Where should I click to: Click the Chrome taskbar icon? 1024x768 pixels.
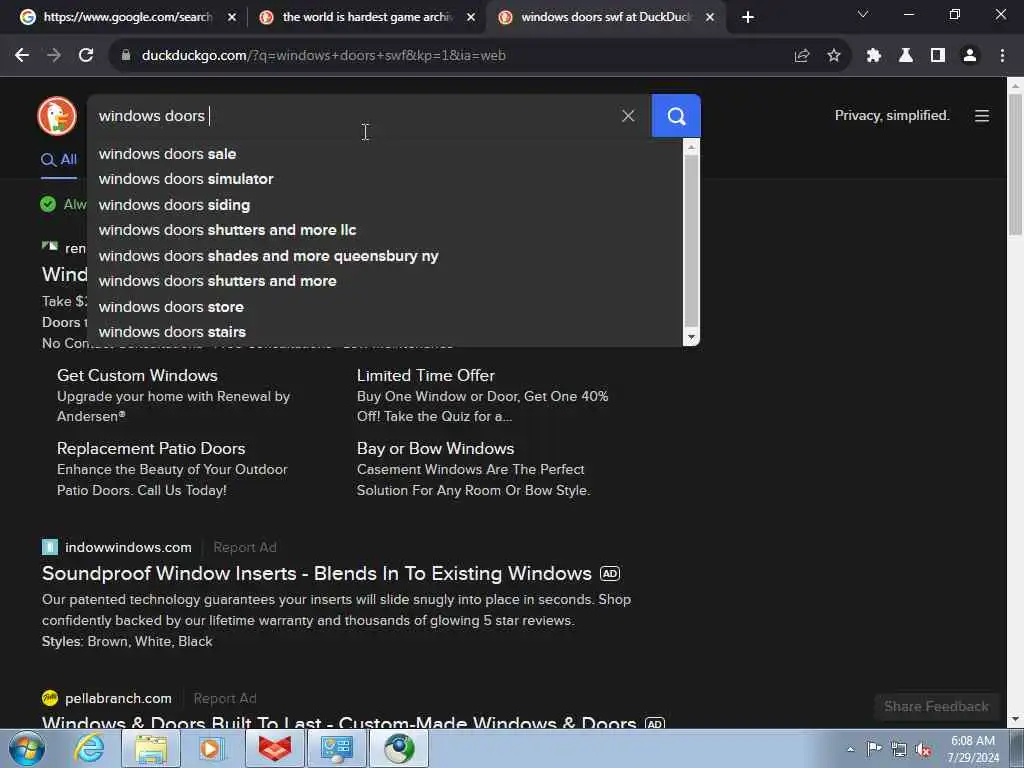point(399,748)
